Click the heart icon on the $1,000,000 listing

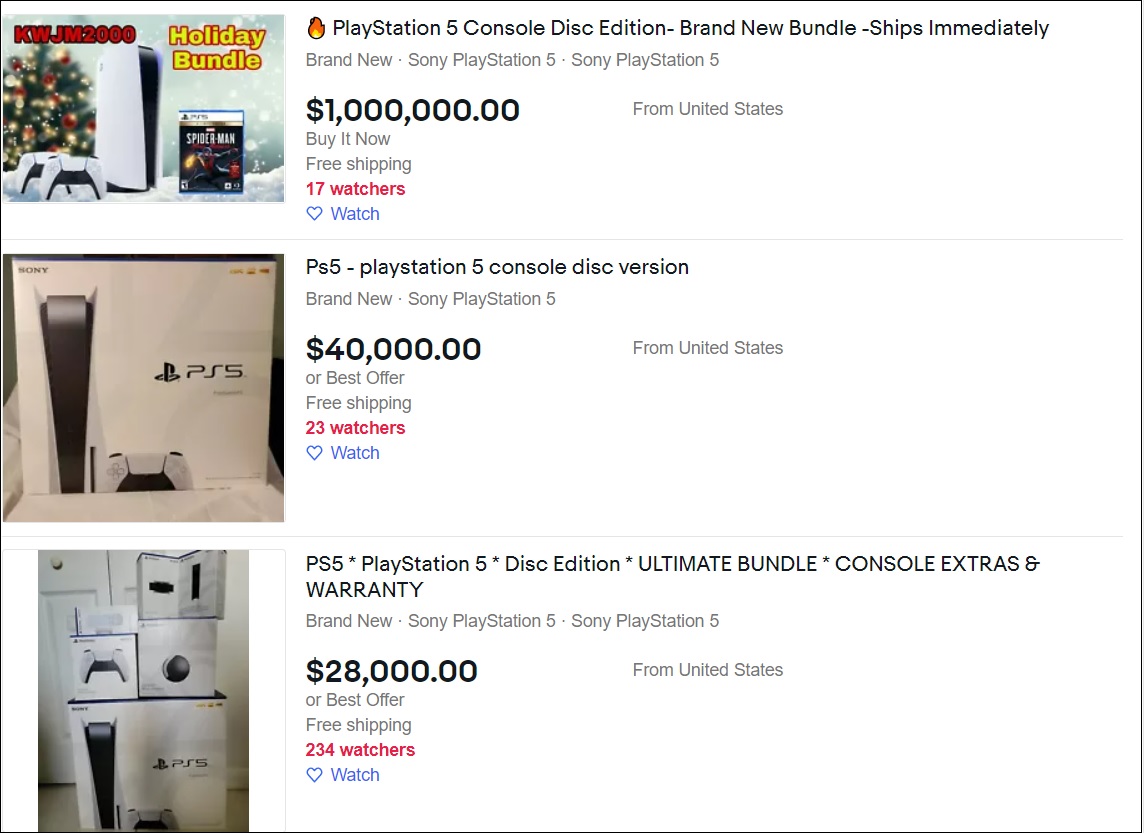(x=314, y=214)
